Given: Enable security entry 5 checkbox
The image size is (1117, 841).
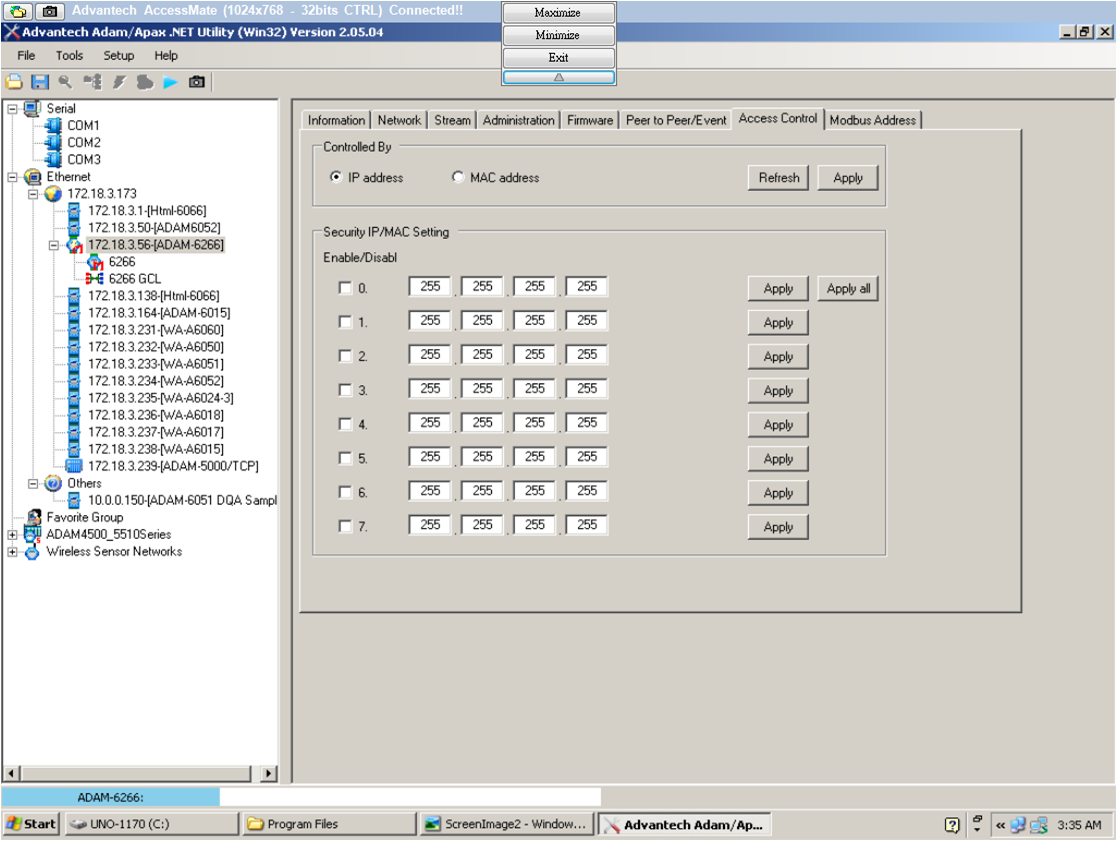Looking at the screenshot, I should [346, 458].
